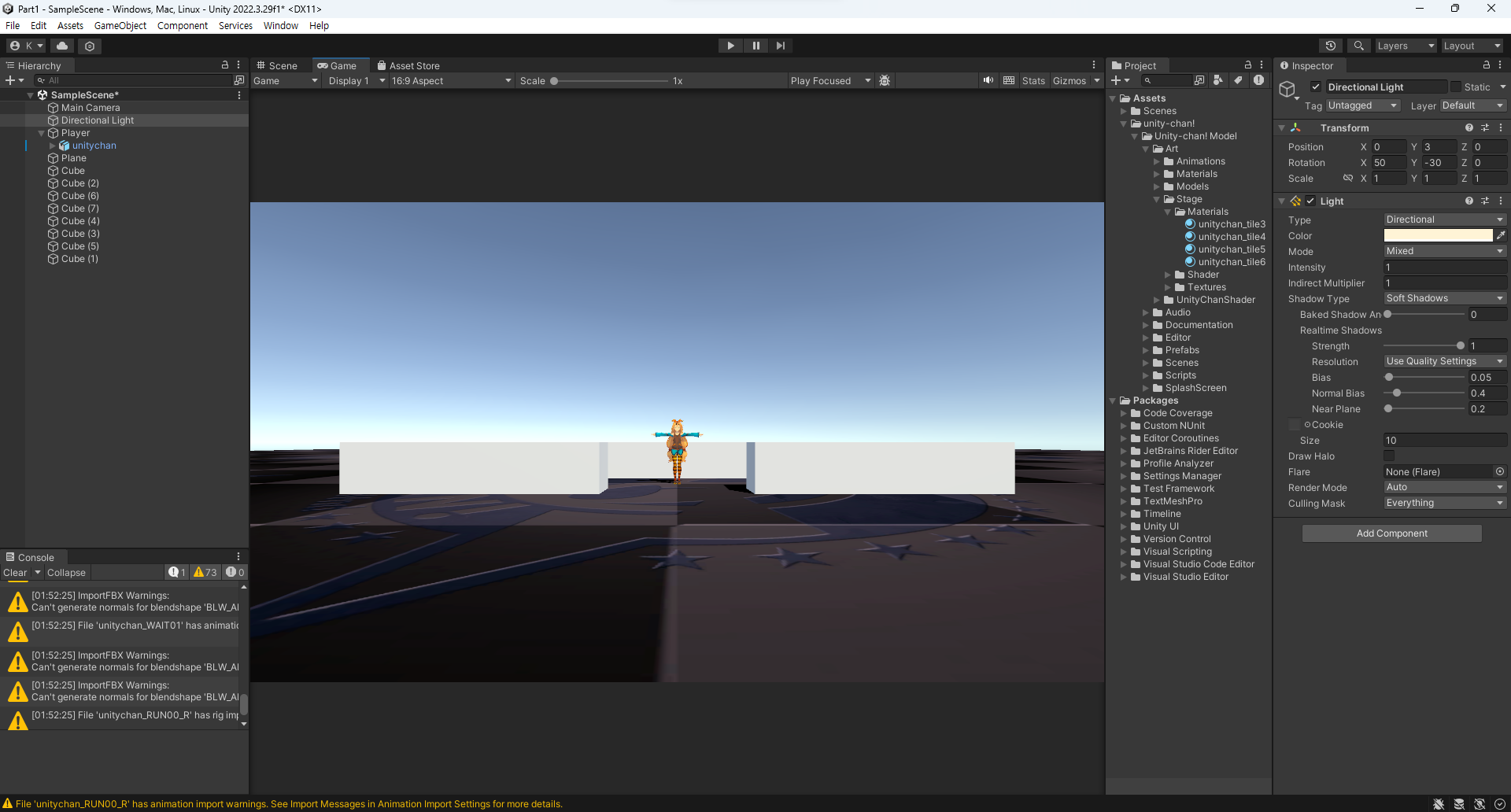The image size is (1511, 812).
Task: Adjust the shadow Strength slider
Action: coord(1424,345)
